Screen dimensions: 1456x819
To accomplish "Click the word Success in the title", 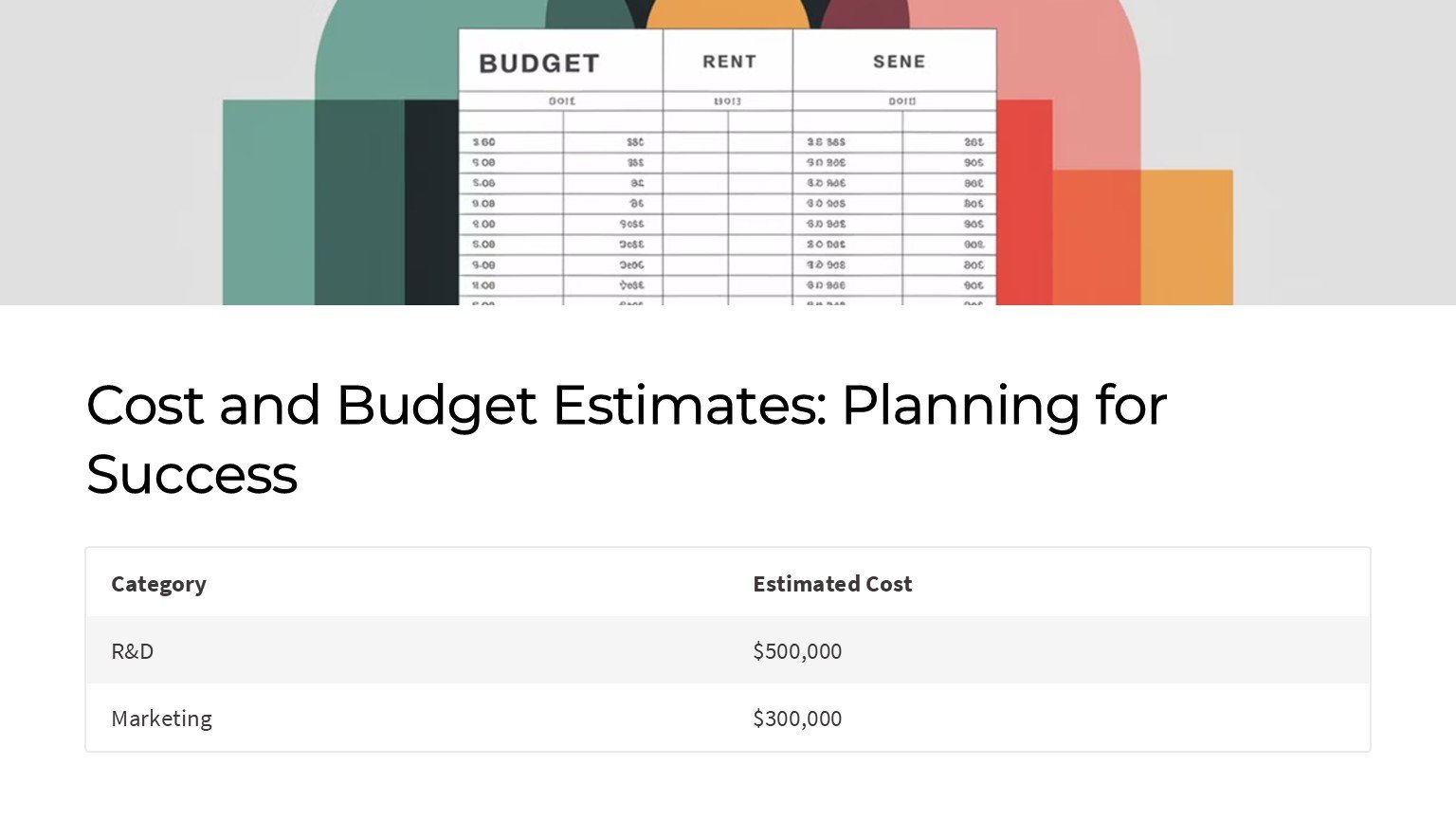I will (x=191, y=475).
